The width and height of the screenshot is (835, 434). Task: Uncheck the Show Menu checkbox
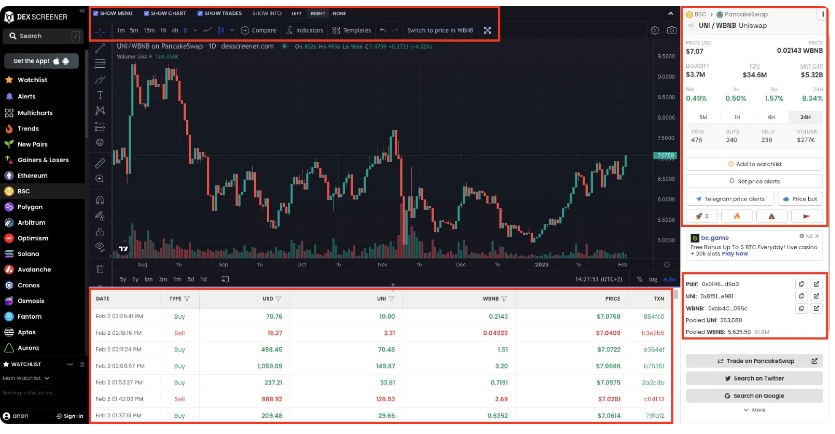(x=96, y=13)
